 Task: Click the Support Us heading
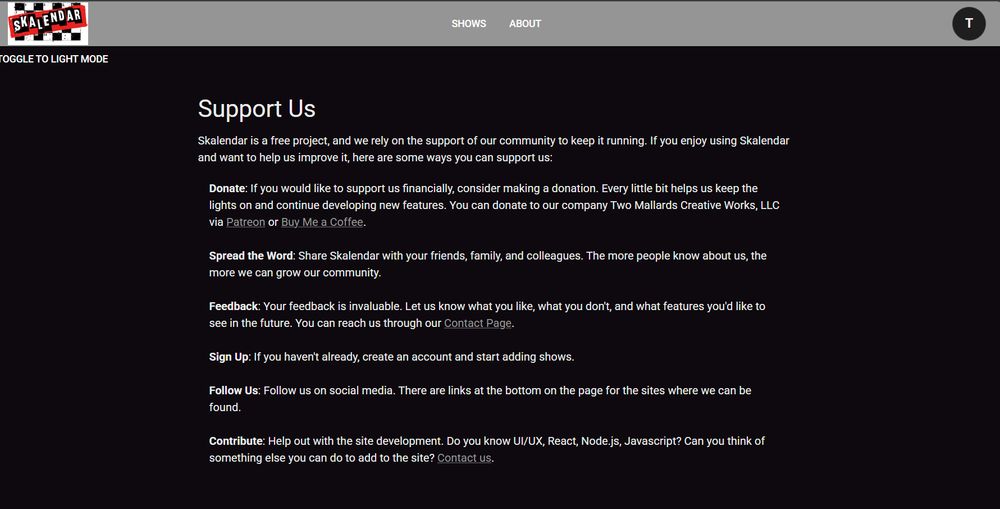256,108
